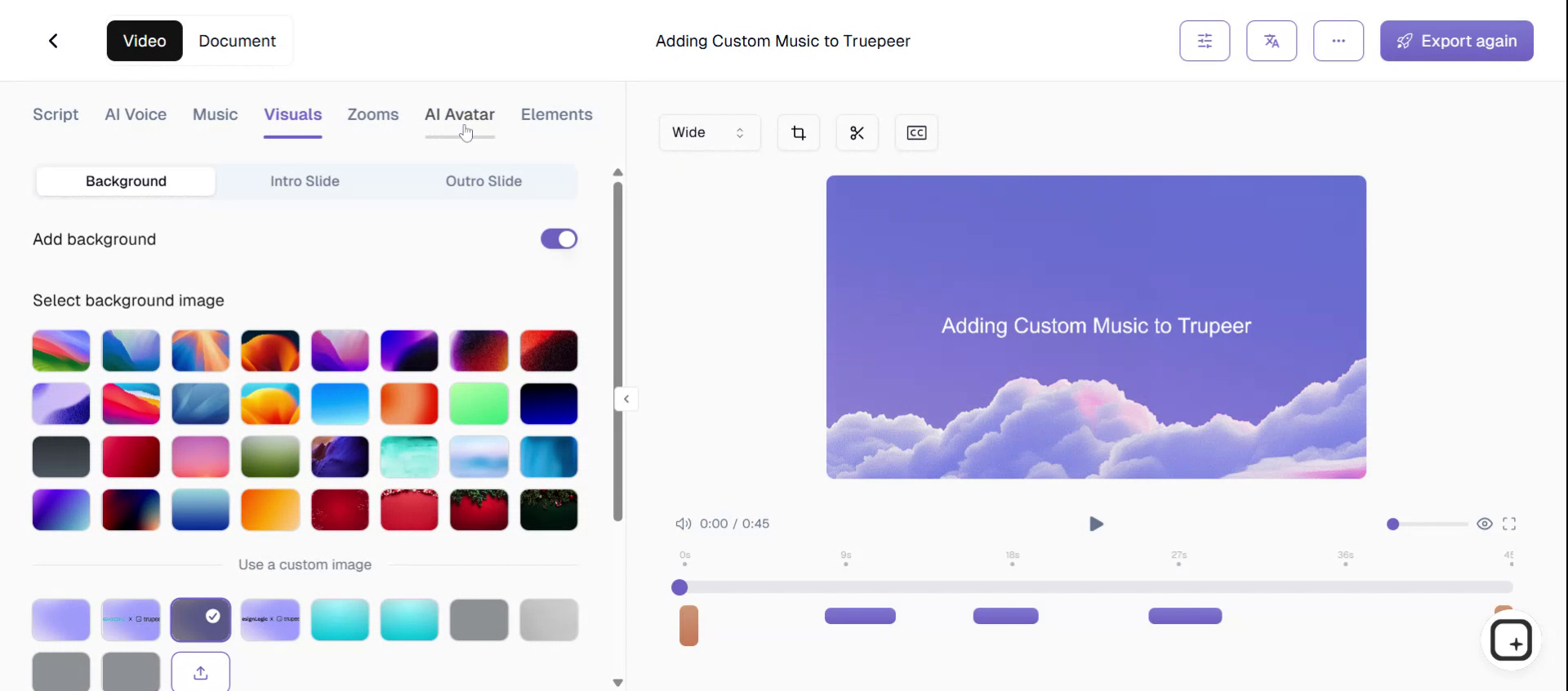Open the Elements tab

pyautogui.click(x=557, y=114)
